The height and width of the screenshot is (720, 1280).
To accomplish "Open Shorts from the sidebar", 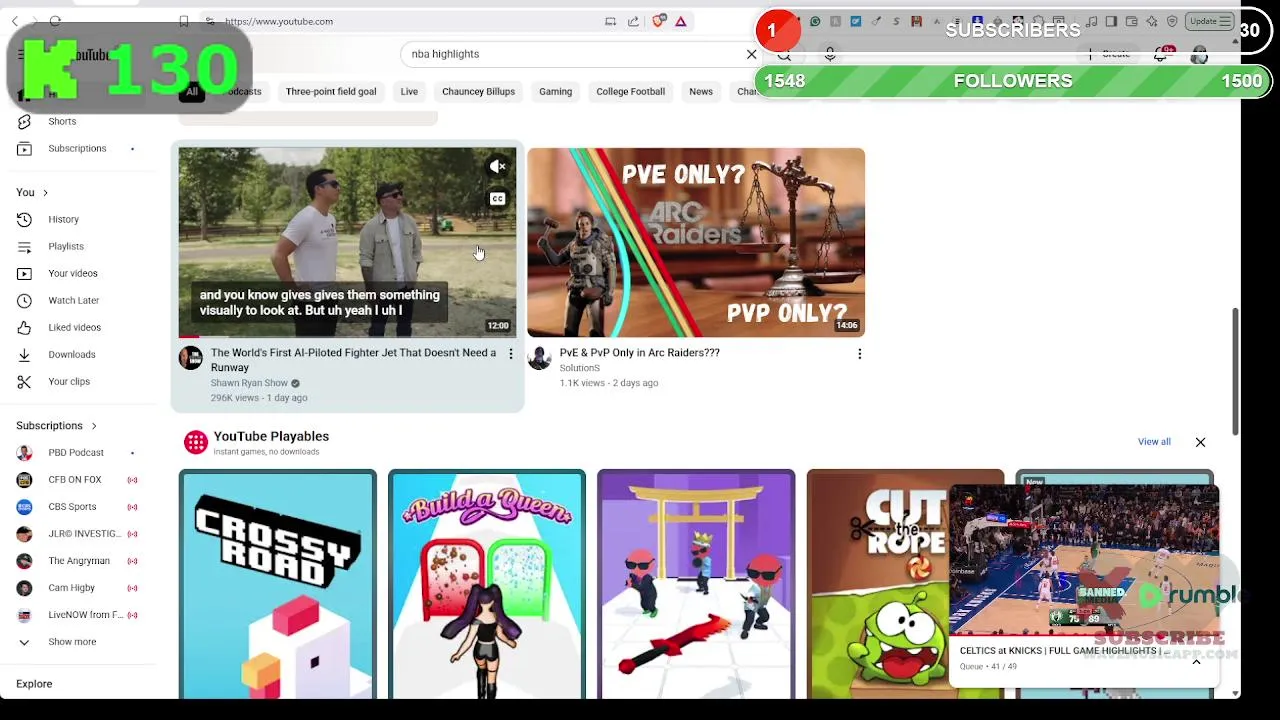I will [x=61, y=121].
